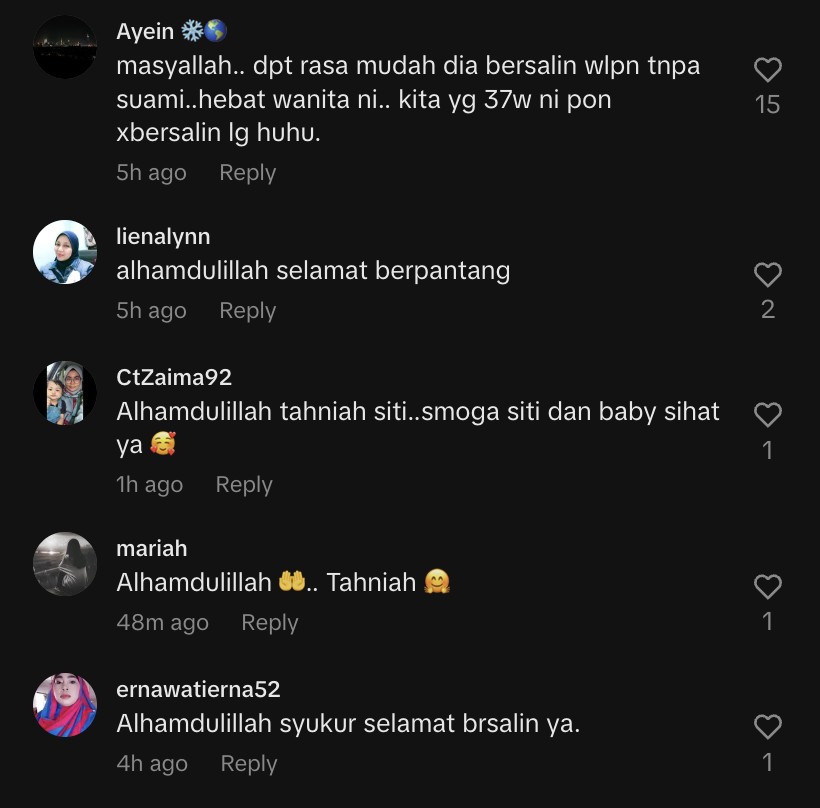
Task: Open CtZaima92's profile avatar
Action: pyautogui.click(x=65, y=393)
